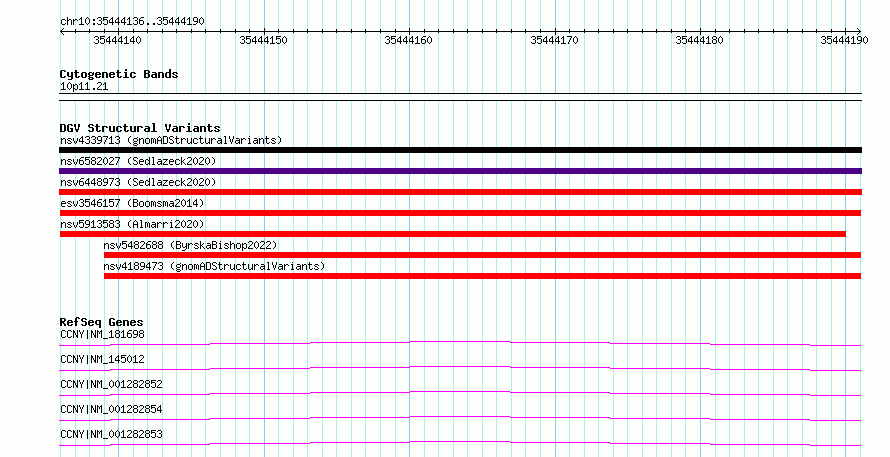Open variant nsv4339713 (gnomADStructuralVariants) label
This screenshot has width=890, height=457.
[x=171, y=140]
